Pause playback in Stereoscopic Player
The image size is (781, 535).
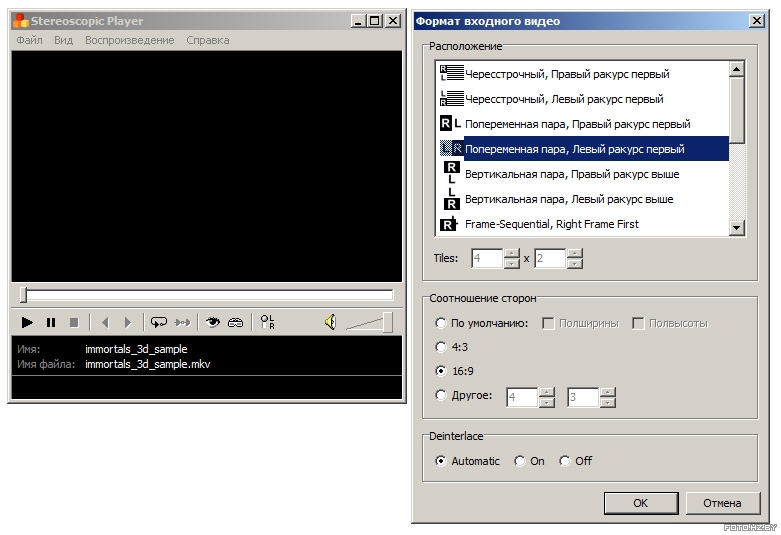pos(51,323)
